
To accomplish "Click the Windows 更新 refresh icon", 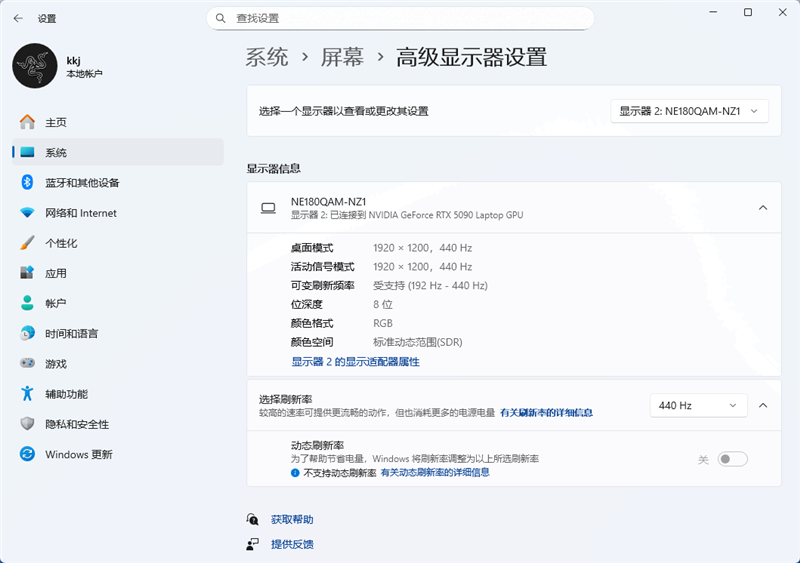I will (27, 454).
